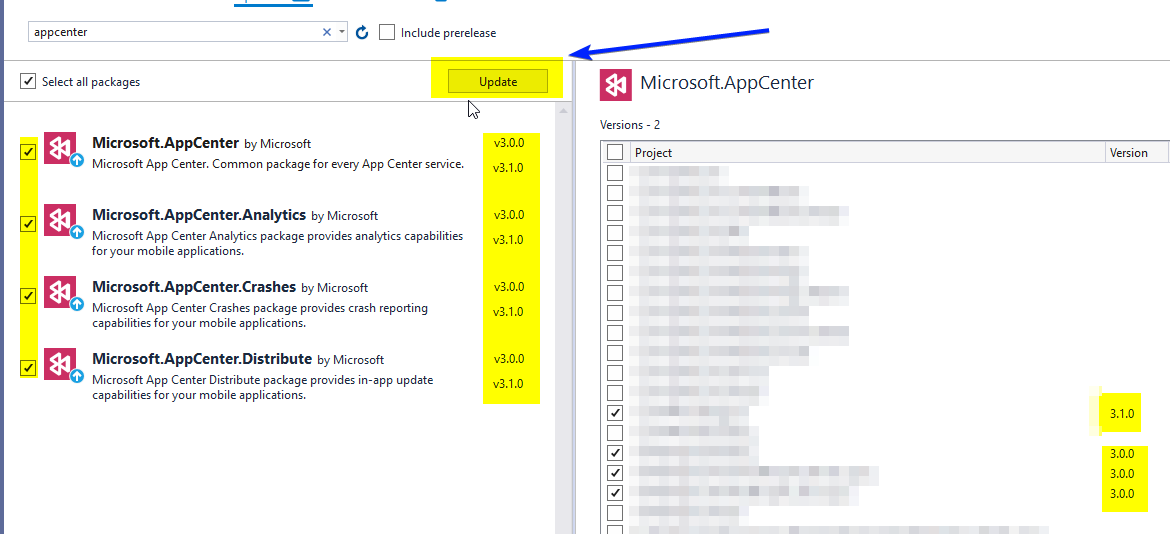The width and height of the screenshot is (1170, 534).
Task: Toggle the Include prerelease checkbox
Action: 387,33
